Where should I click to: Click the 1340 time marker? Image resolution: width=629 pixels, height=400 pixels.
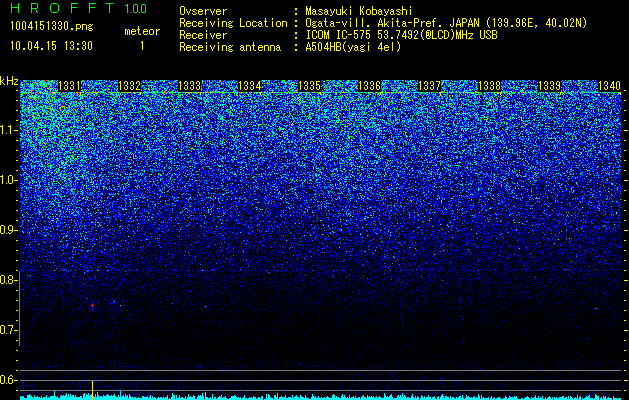pos(609,86)
